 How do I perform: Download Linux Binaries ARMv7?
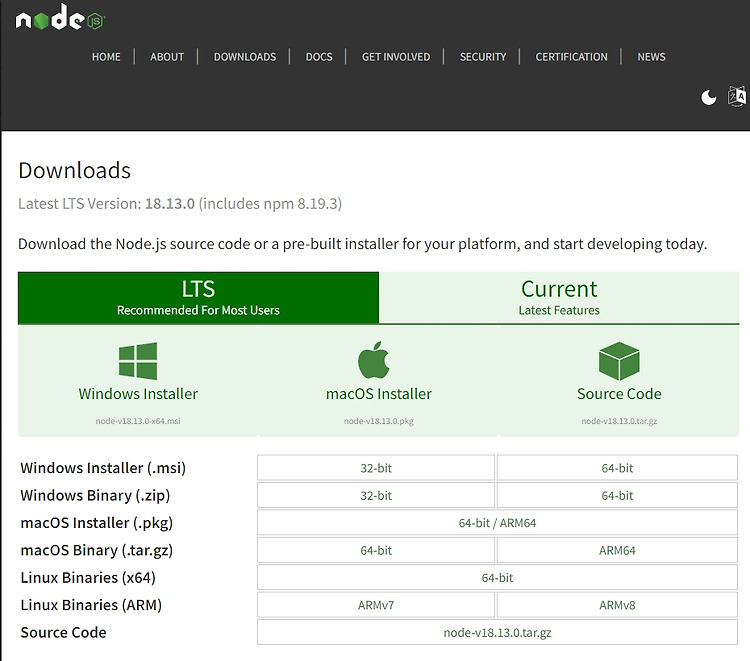tap(376, 605)
